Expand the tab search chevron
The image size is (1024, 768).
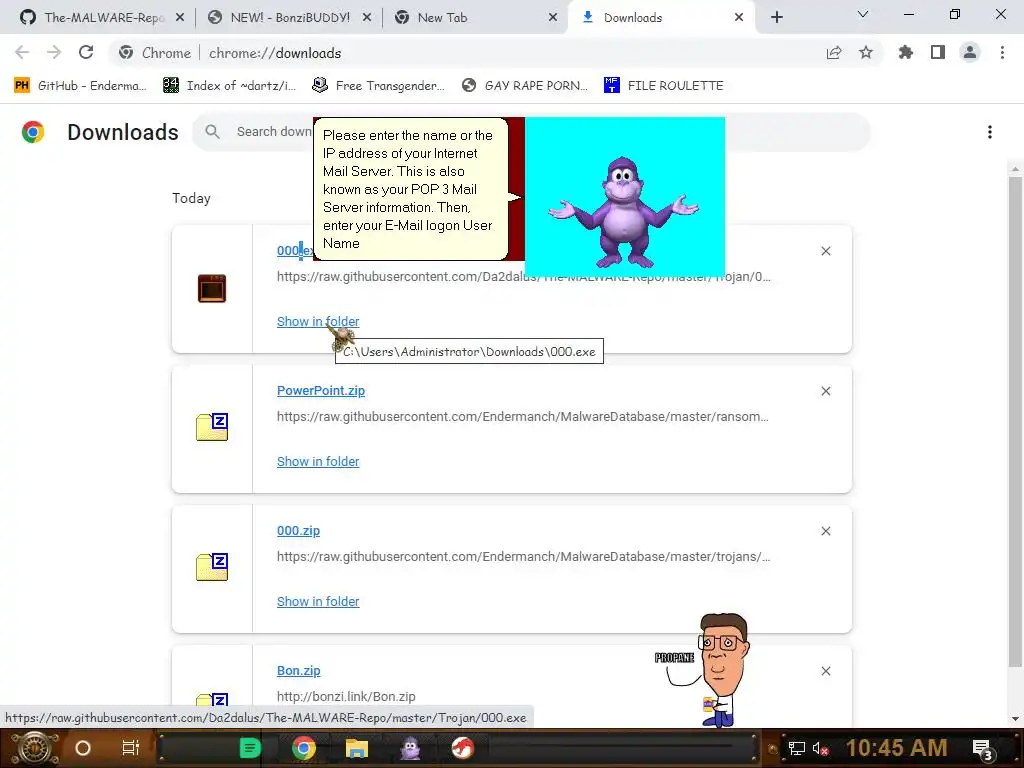pyautogui.click(x=863, y=14)
